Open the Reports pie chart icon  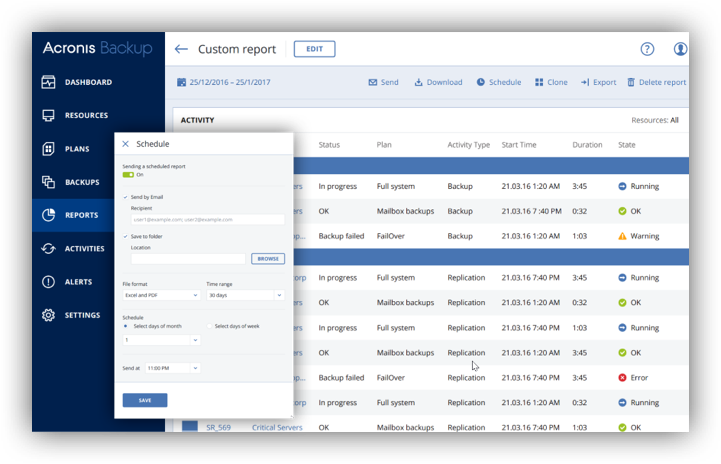48,215
